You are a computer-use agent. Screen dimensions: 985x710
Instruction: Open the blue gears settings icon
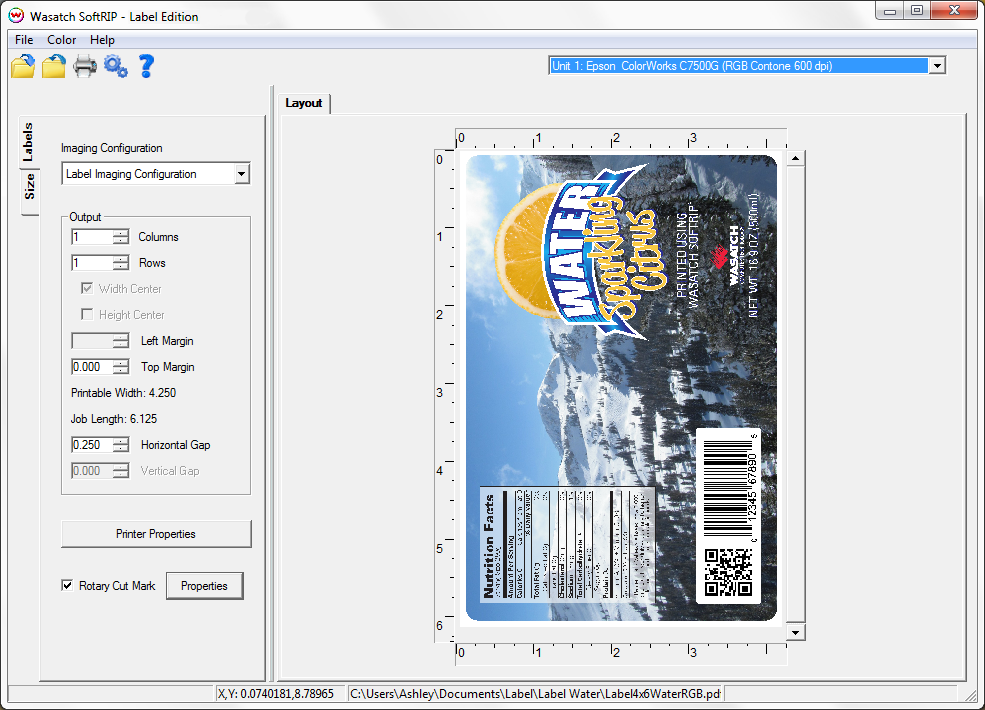tap(116, 66)
